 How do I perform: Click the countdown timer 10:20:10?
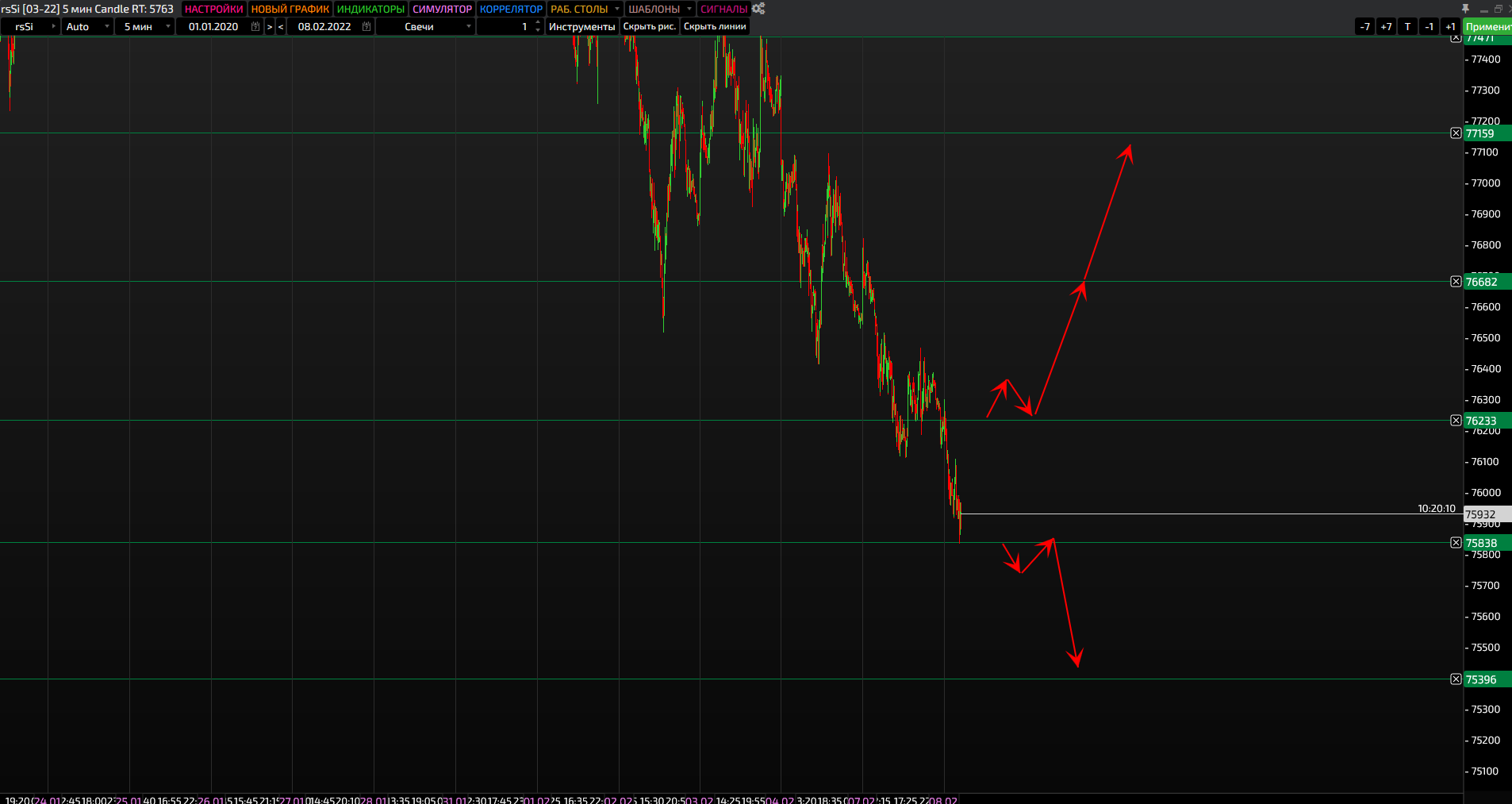tap(1437, 509)
